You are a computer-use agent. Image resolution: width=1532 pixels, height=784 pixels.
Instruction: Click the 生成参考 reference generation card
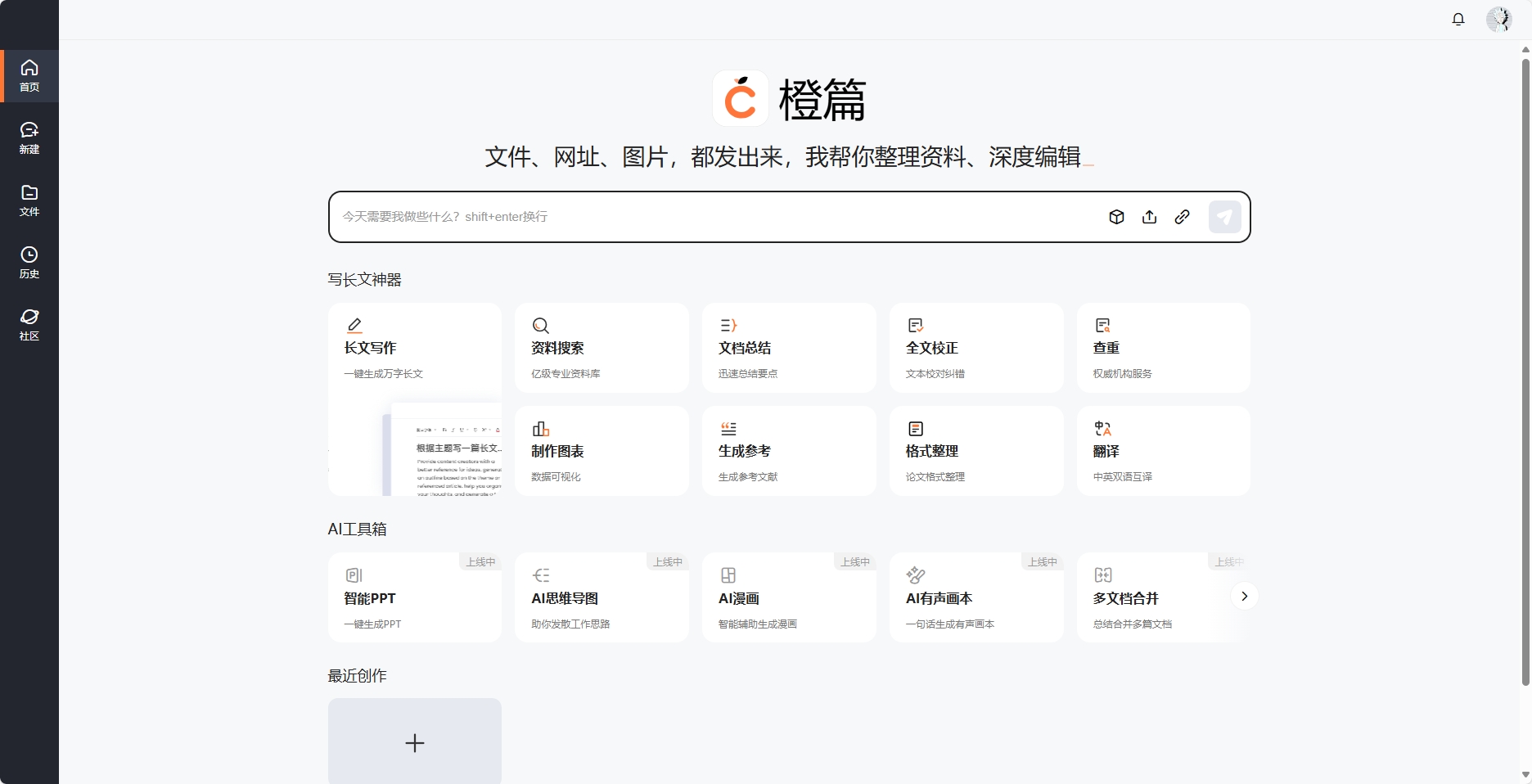coord(788,451)
